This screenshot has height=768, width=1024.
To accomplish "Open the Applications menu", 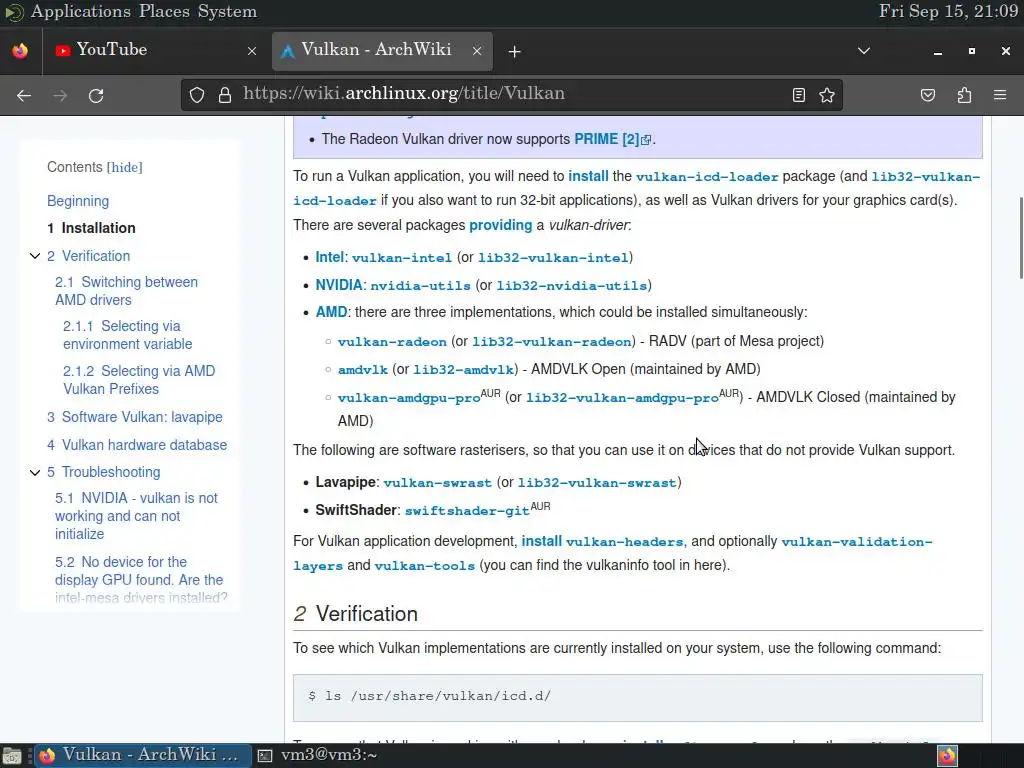I will point(81,12).
